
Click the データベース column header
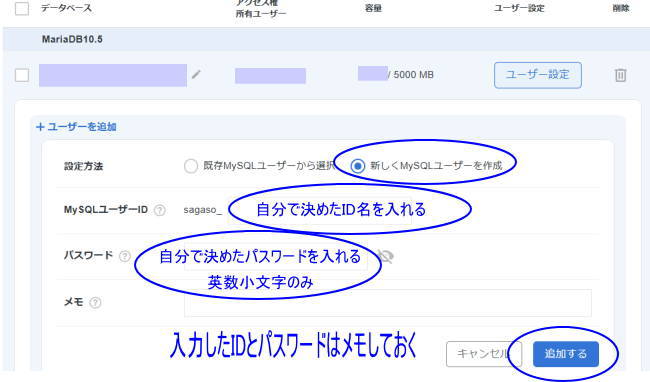click(x=66, y=8)
